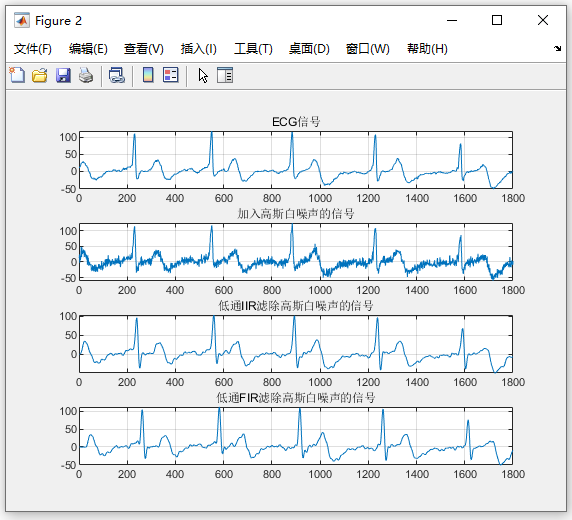572x520 pixels.
Task: Click the New Figure toolbar icon
Action: [x=17, y=75]
